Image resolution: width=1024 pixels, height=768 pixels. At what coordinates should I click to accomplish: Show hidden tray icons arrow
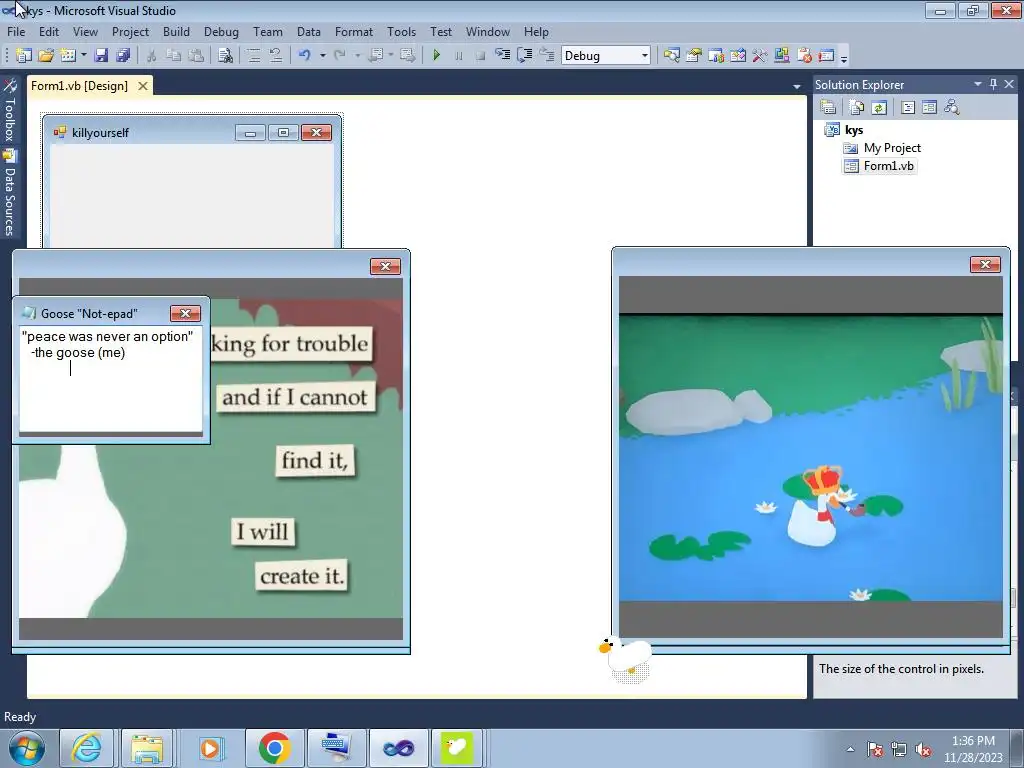tap(850, 749)
